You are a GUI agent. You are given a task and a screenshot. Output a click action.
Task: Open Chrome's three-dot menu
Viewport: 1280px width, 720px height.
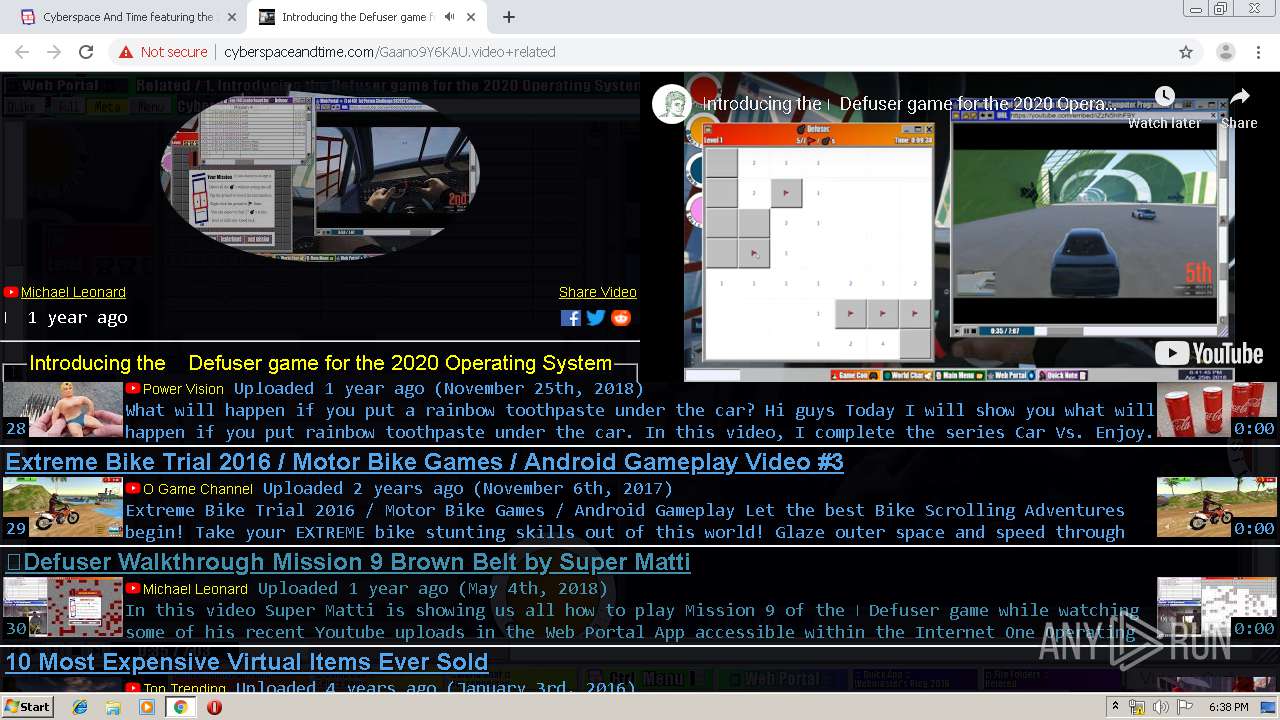point(1258,52)
